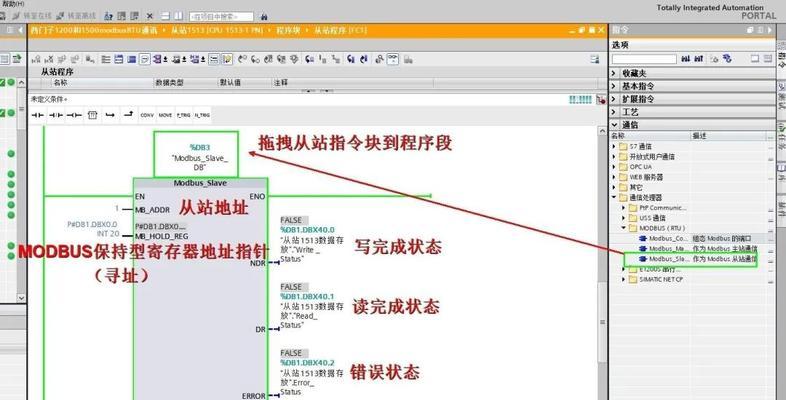Image resolution: width=786 pixels, height=400 pixels.
Task: Split the editor space vertically
Action: (x=178, y=17)
